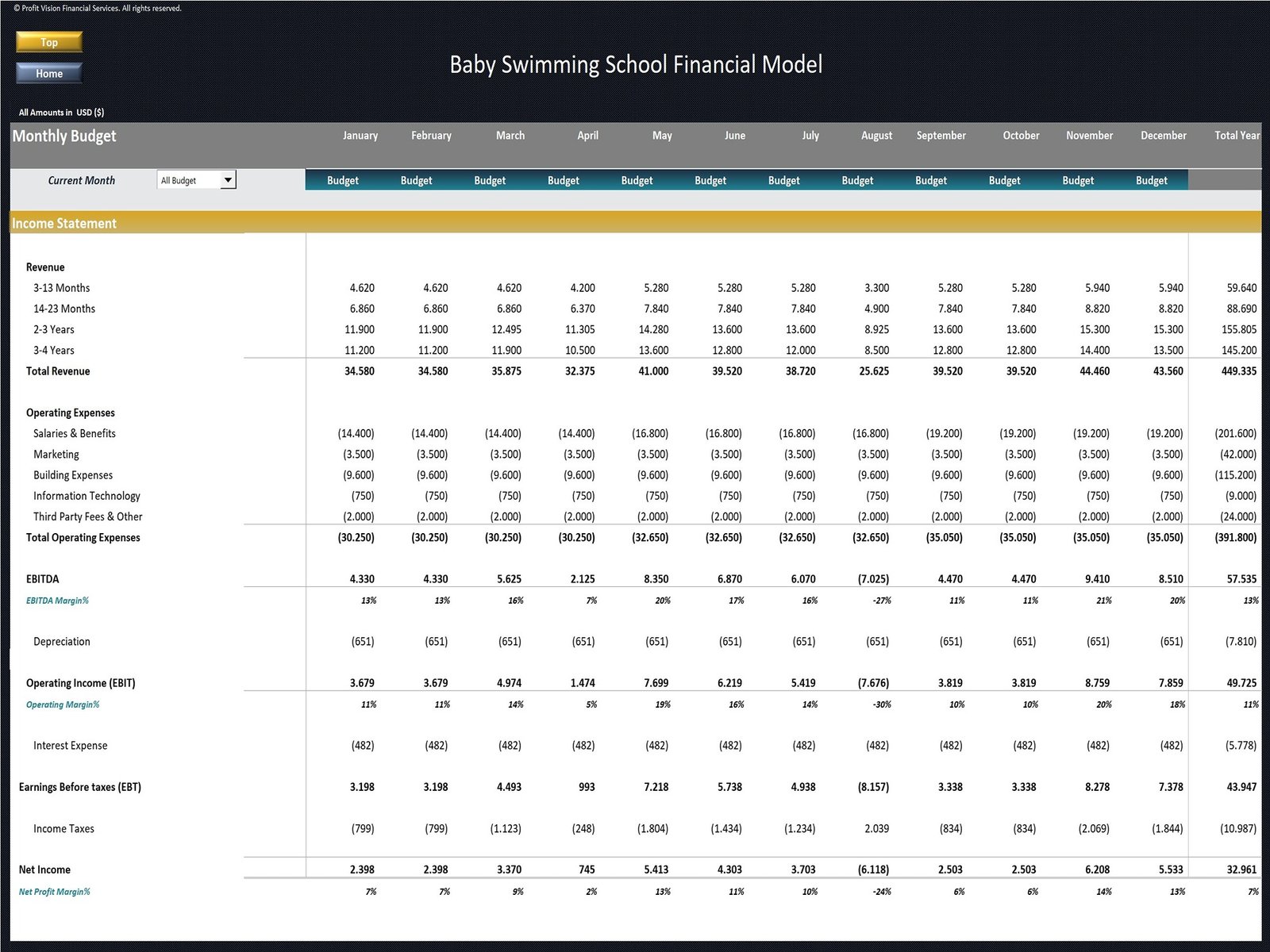Click the Home navigation button
This screenshot has width=1270, height=952.
pos(49,73)
